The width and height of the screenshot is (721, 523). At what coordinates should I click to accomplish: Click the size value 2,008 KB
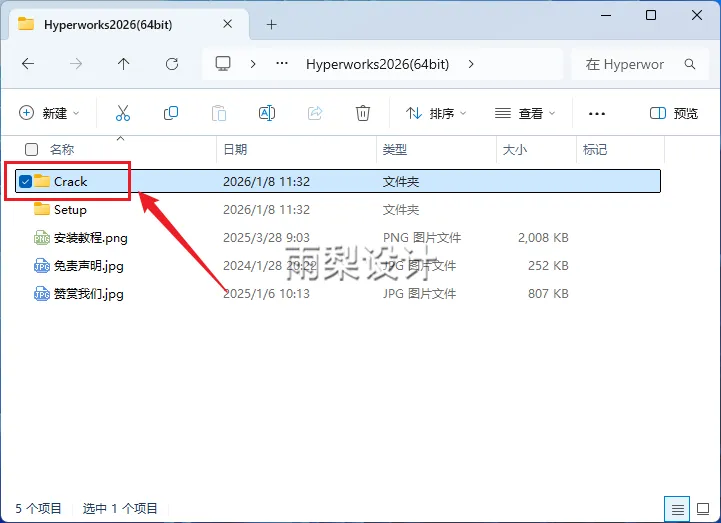pos(543,238)
